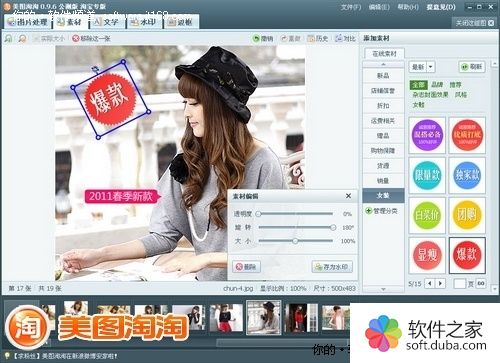Click the rotation handle above 爆款 sticker
This screenshot has width=500, height=363.
(x=95, y=69)
